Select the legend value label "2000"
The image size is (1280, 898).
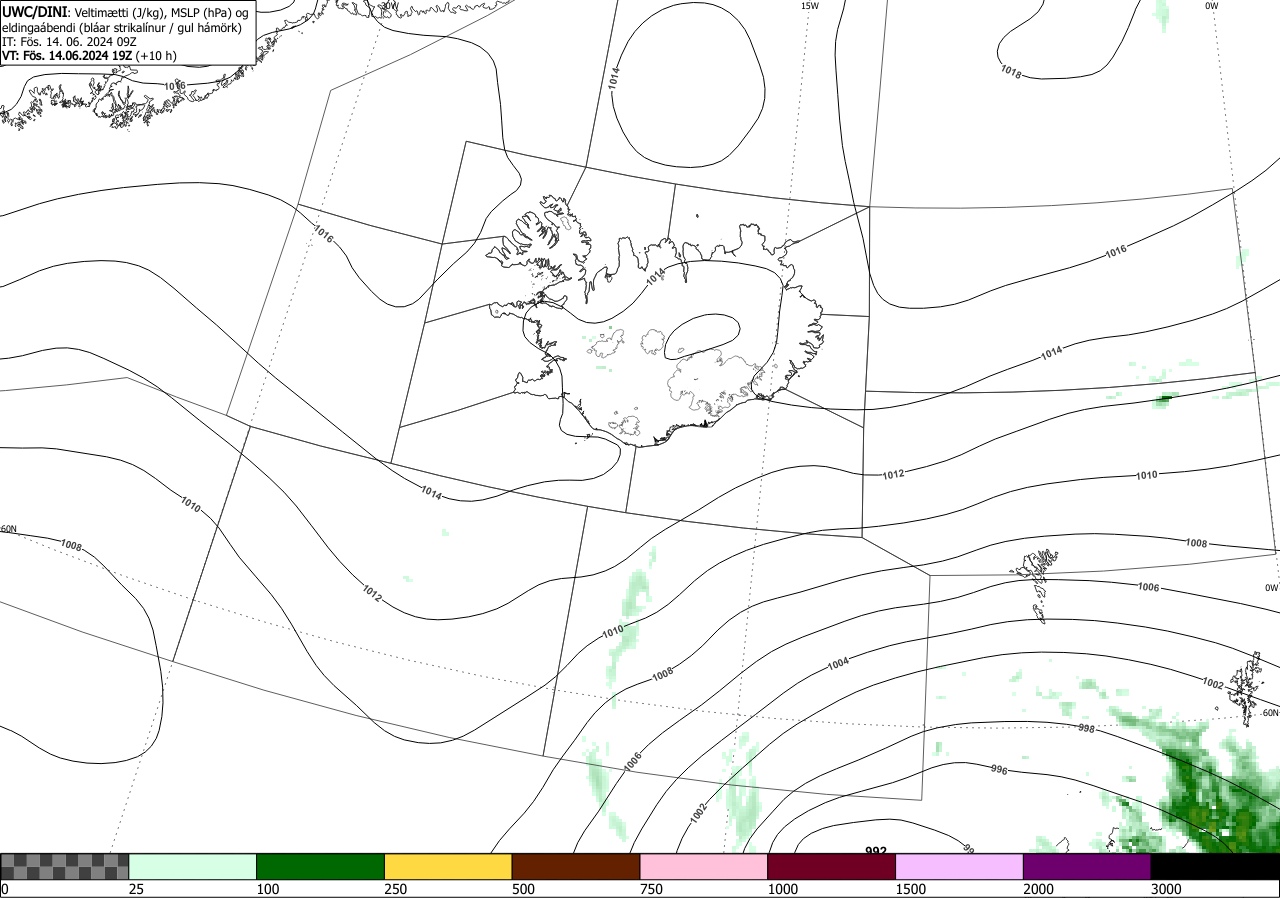click(x=1038, y=889)
